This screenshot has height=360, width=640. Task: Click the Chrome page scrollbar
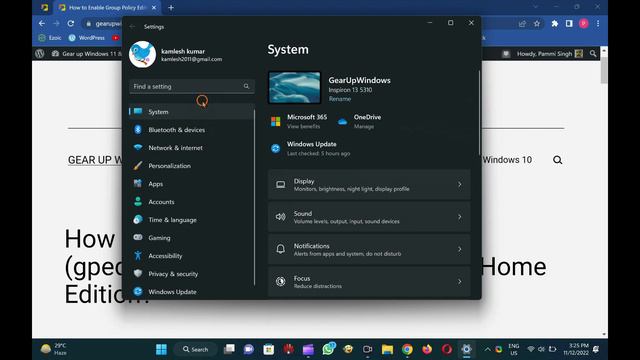[604, 70]
